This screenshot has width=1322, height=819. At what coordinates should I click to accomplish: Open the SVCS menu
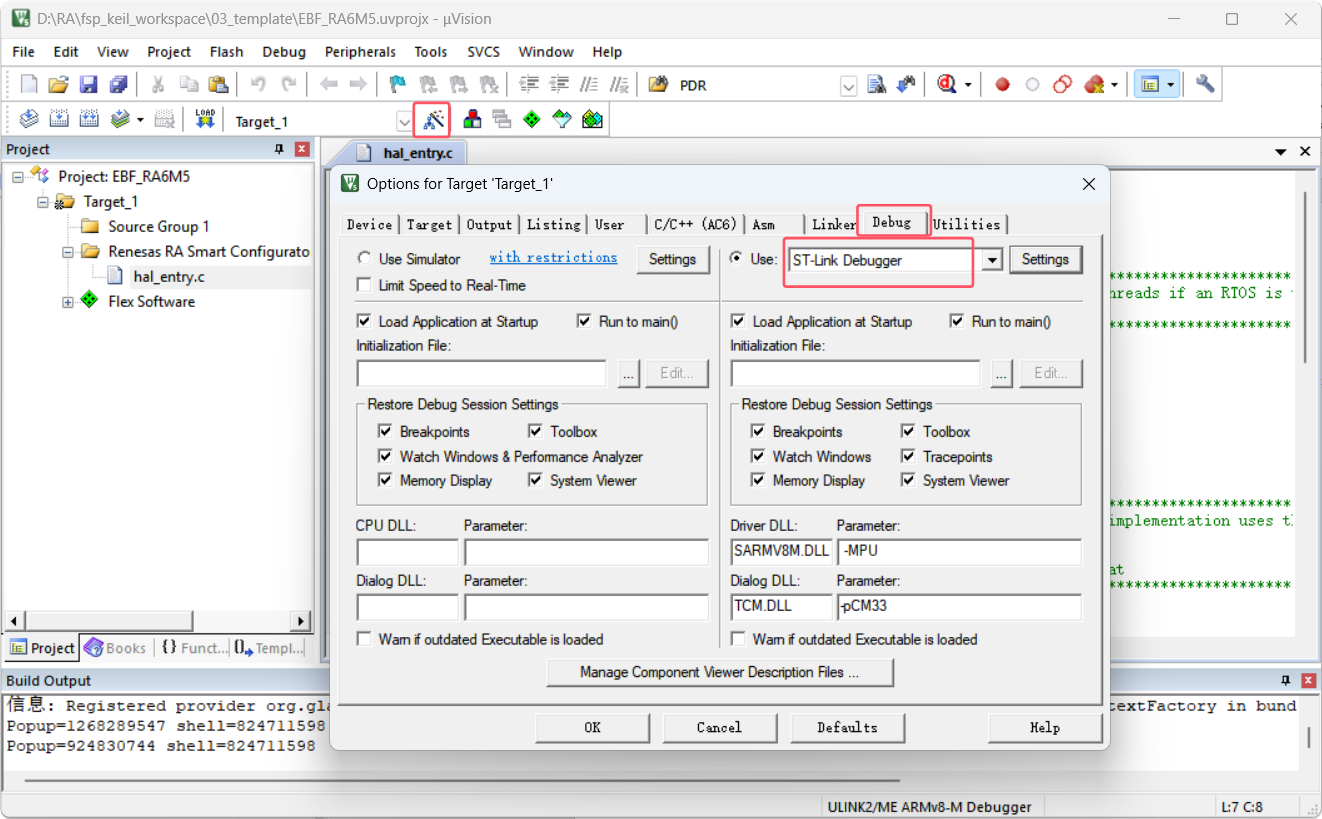(x=483, y=51)
